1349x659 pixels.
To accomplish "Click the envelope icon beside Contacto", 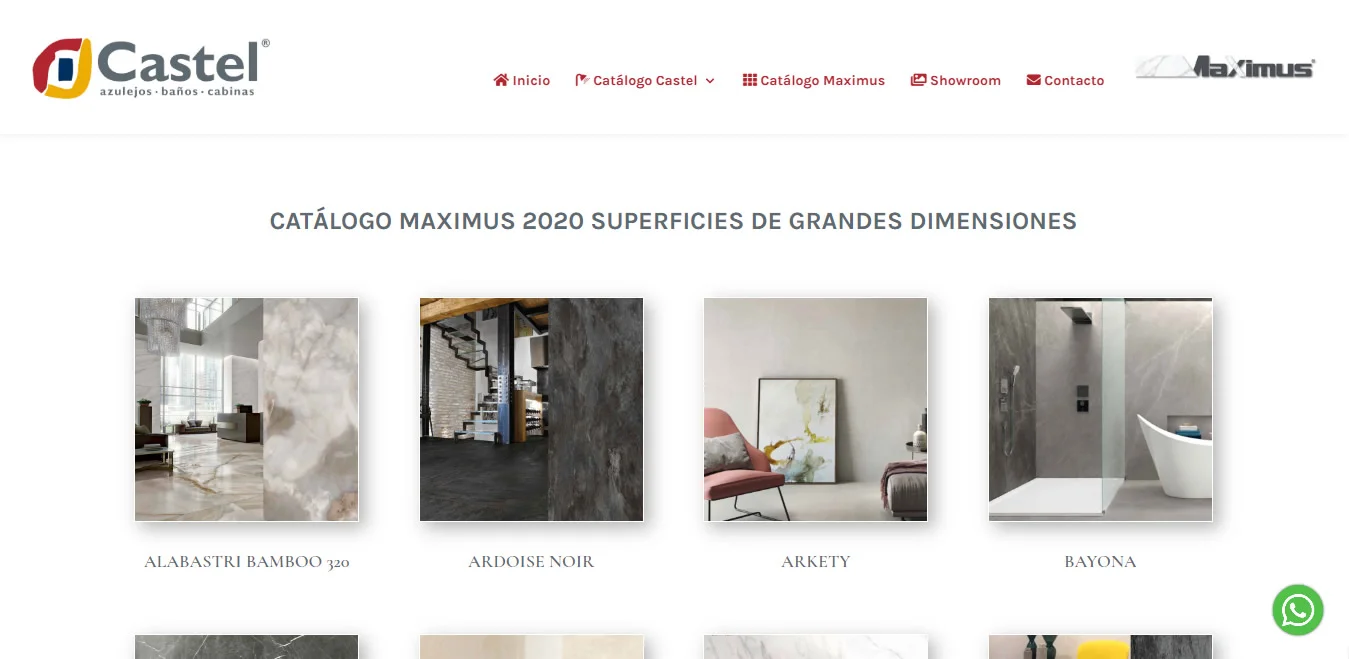I will pyautogui.click(x=1034, y=80).
